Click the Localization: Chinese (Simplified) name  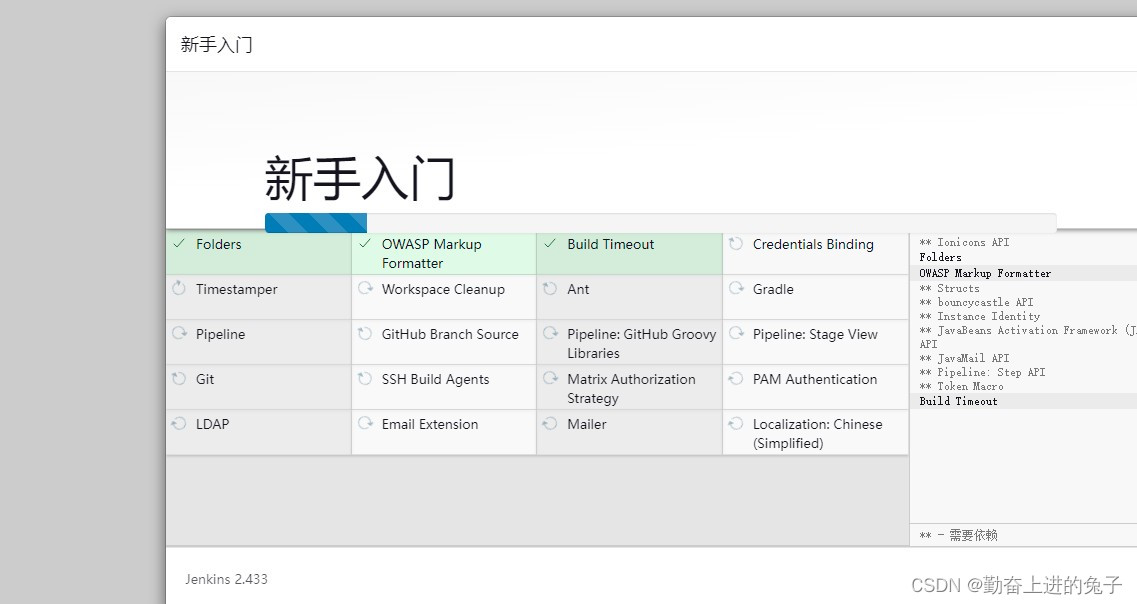pos(817,434)
